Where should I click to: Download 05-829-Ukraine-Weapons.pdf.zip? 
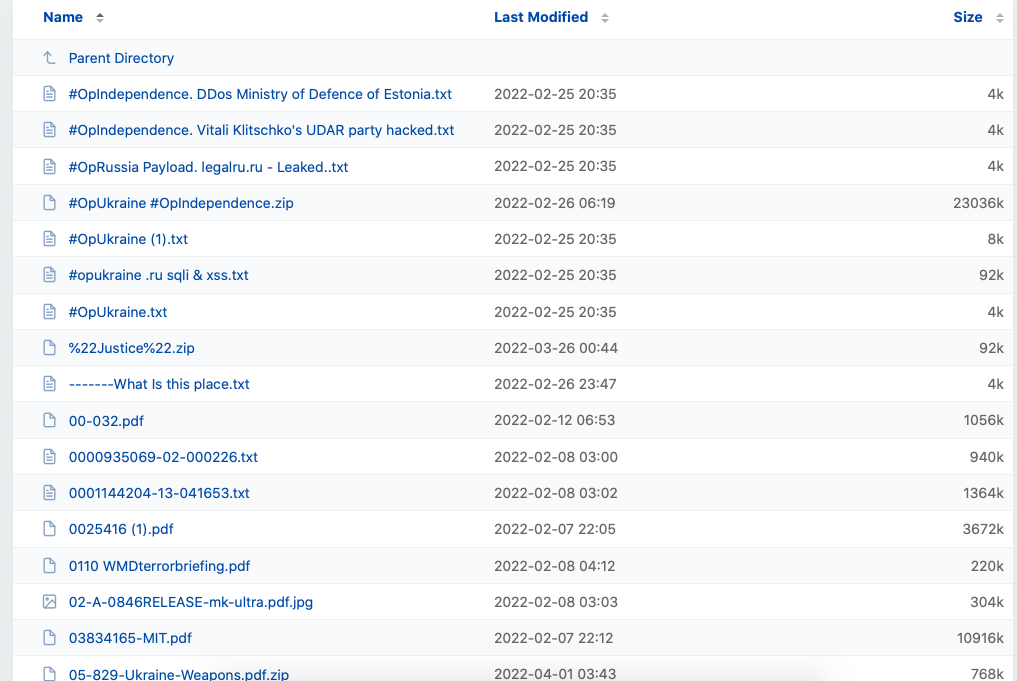coord(179,674)
